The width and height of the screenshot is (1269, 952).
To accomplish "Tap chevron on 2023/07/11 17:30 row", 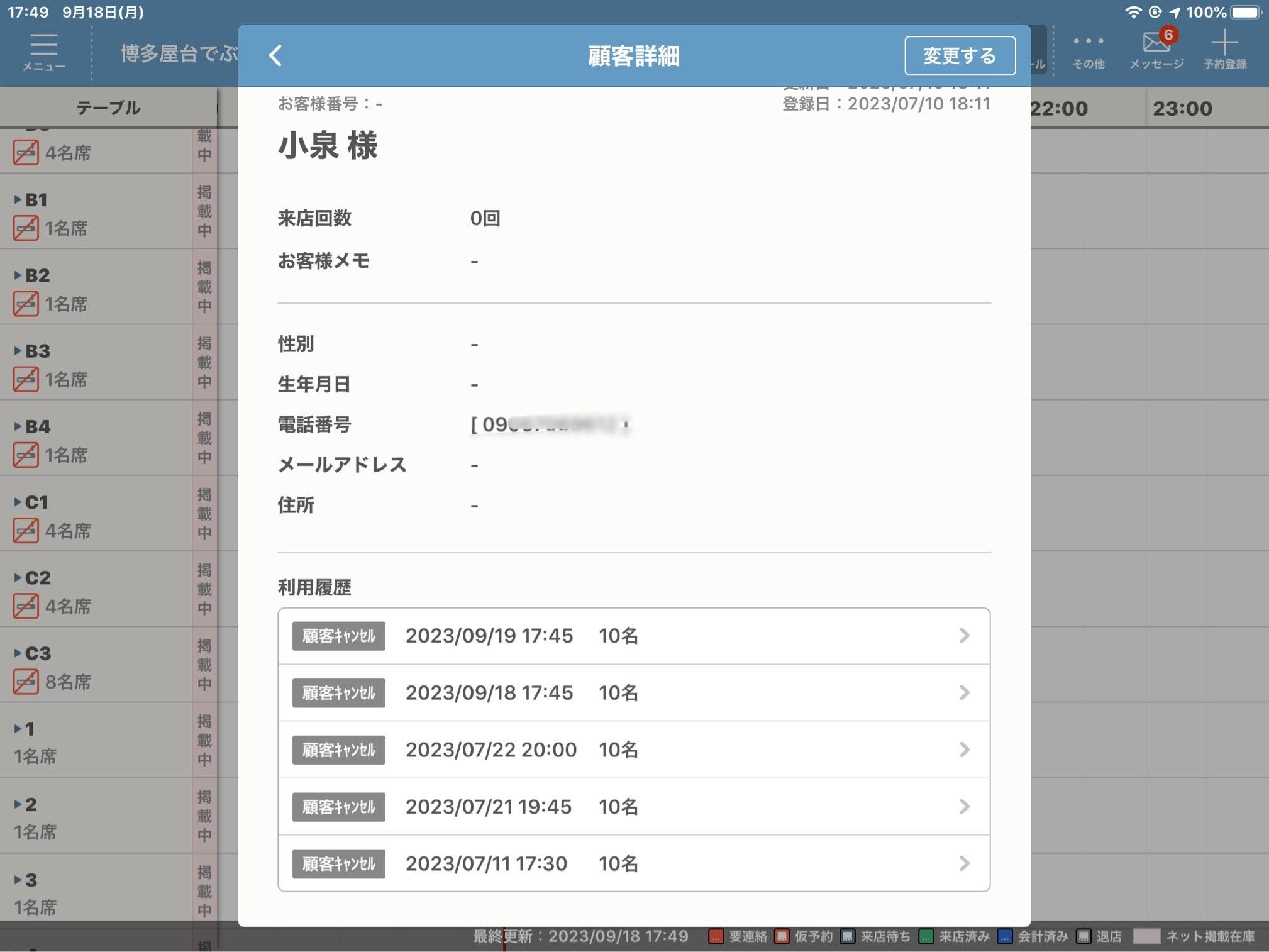I will click(x=964, y=863).
